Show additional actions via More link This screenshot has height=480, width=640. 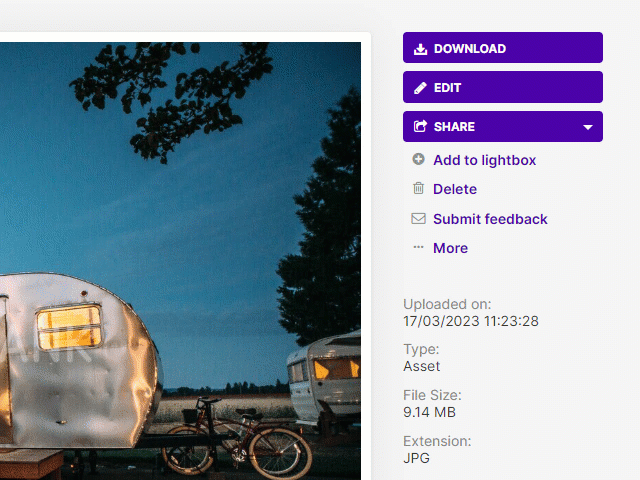pyautogui.click(x=451, y=248)
